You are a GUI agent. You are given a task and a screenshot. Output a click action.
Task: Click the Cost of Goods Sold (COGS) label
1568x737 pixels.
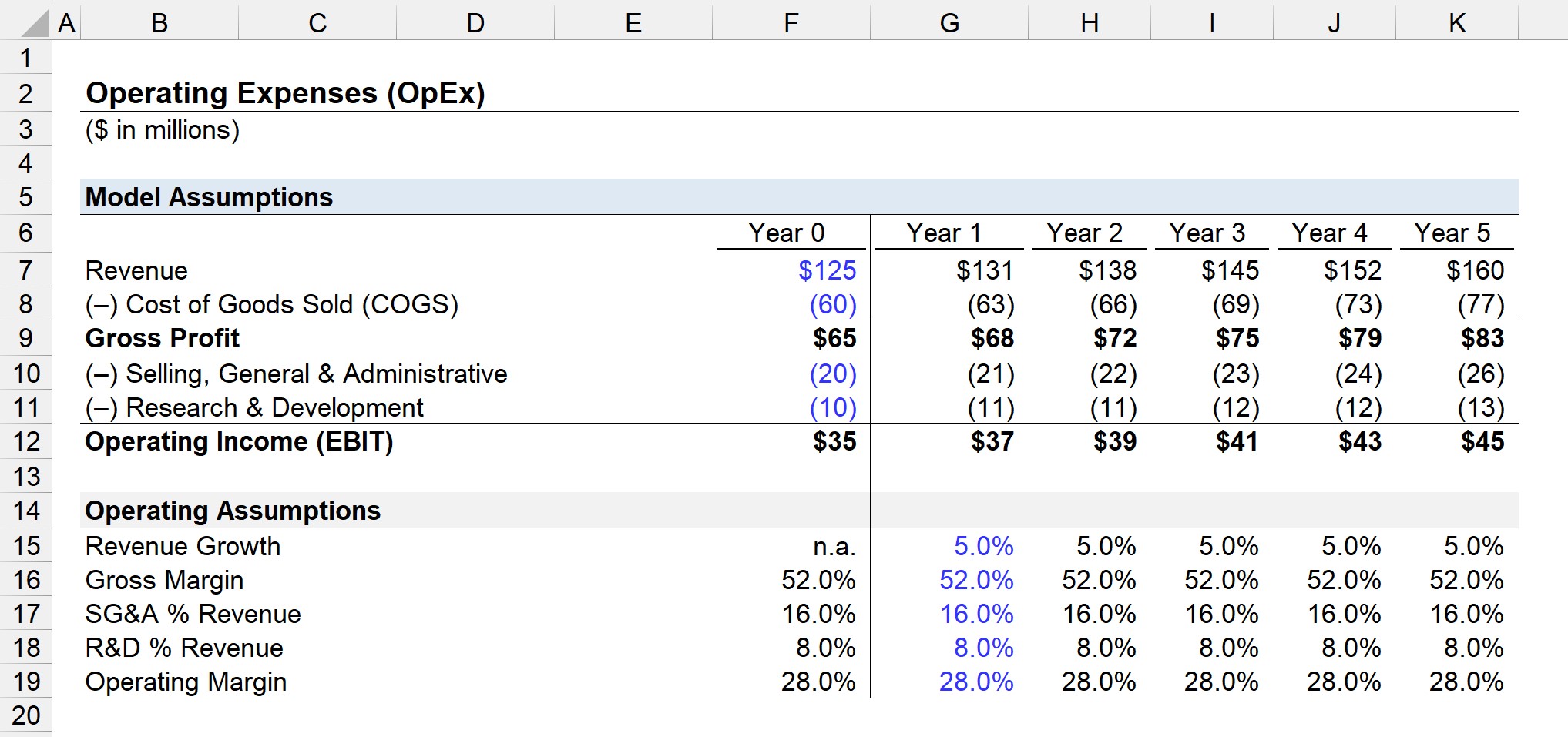[x=272, y=305]
